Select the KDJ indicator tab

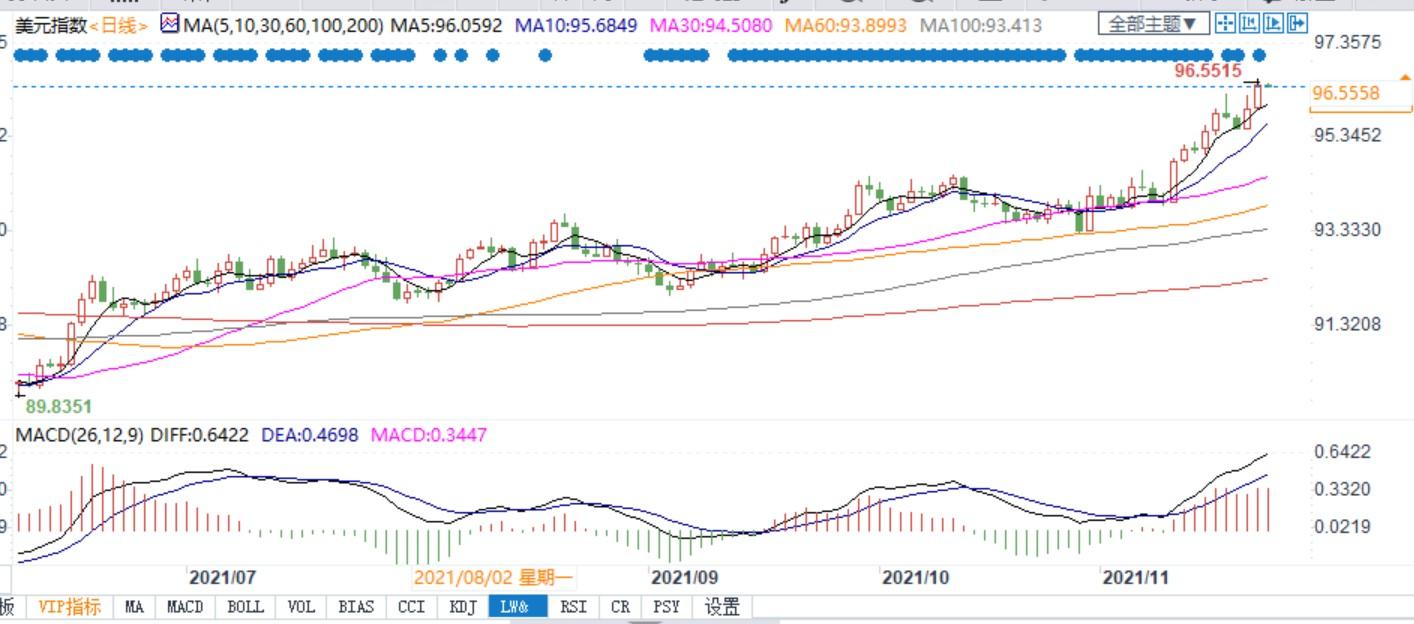tap(463, 606)
